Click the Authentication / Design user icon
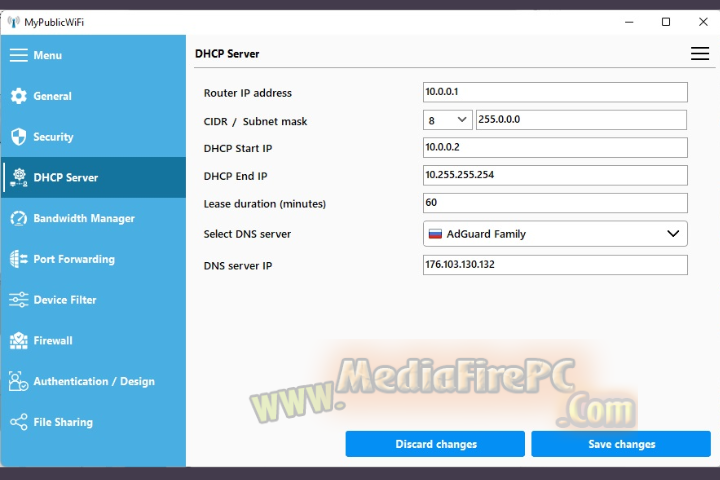Image resolution: width=720 pixels, height=480 pixels. [19, 381]
